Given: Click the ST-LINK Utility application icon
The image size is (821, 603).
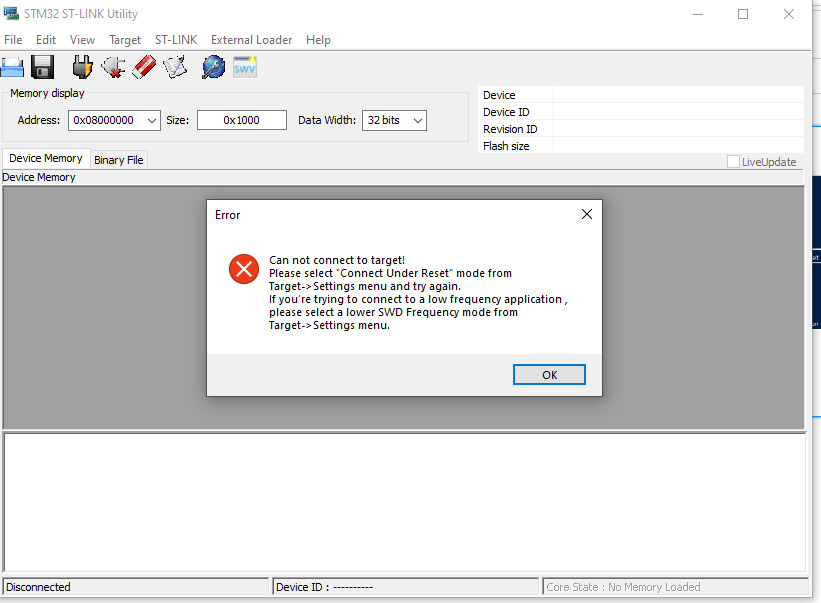Looking at the screenshot, I should (x=11, y=13).
